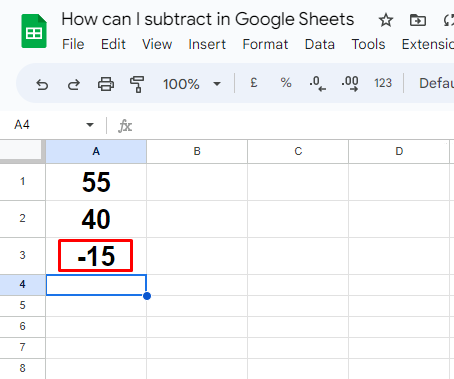Open the Data menu
This screenshot has width=454, height=379.
pos(320,44)
